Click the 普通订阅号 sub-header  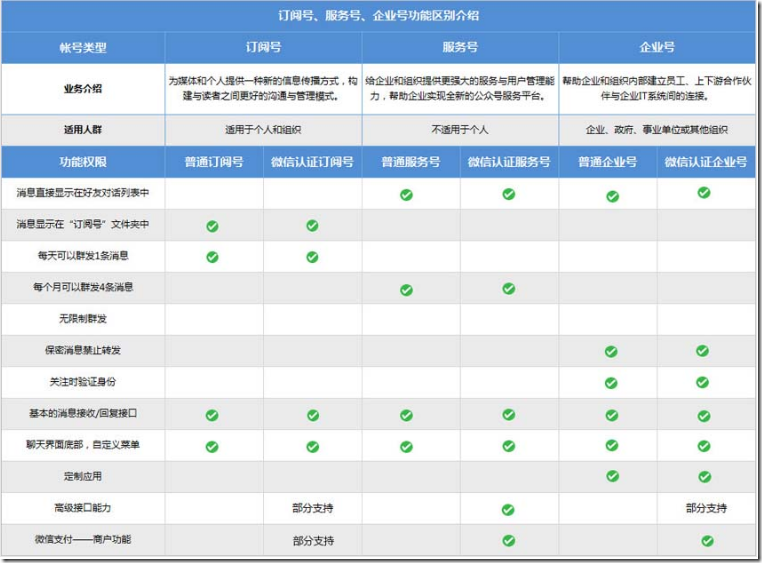(x=214, y=162)
